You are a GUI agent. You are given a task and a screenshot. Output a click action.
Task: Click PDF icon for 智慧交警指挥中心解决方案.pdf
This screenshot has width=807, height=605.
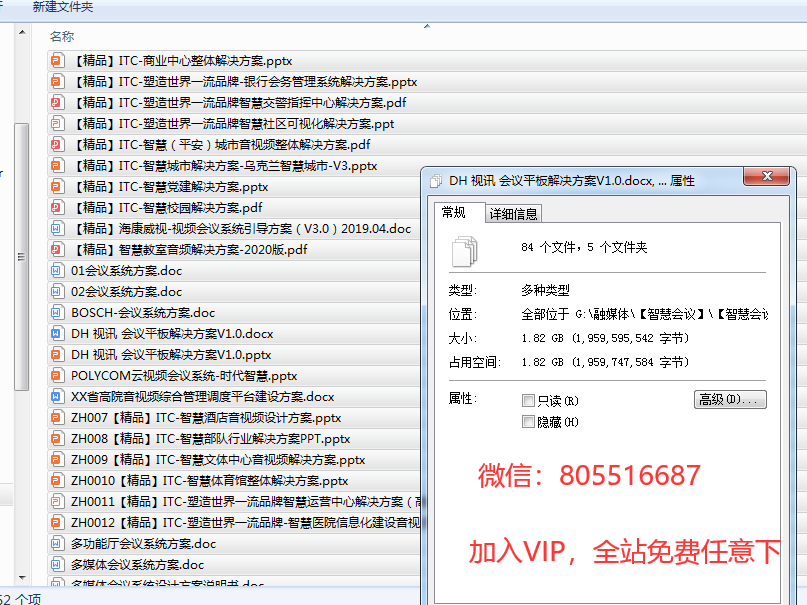(x=57, y=103)
